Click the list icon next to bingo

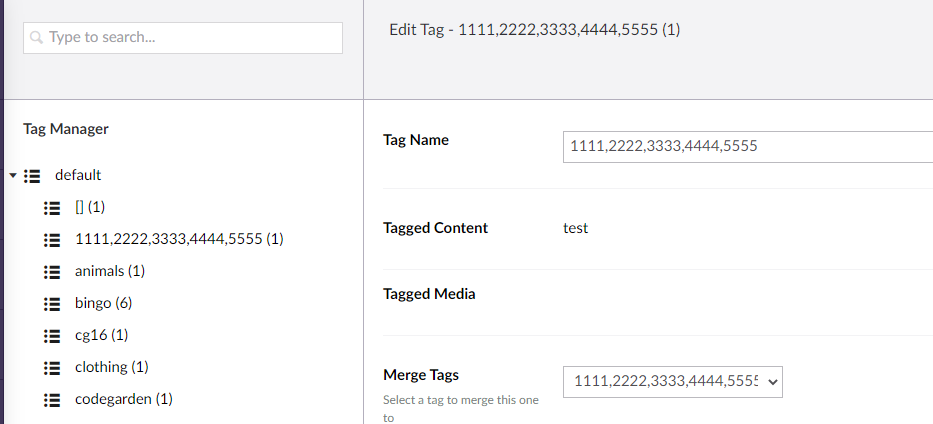52,303
